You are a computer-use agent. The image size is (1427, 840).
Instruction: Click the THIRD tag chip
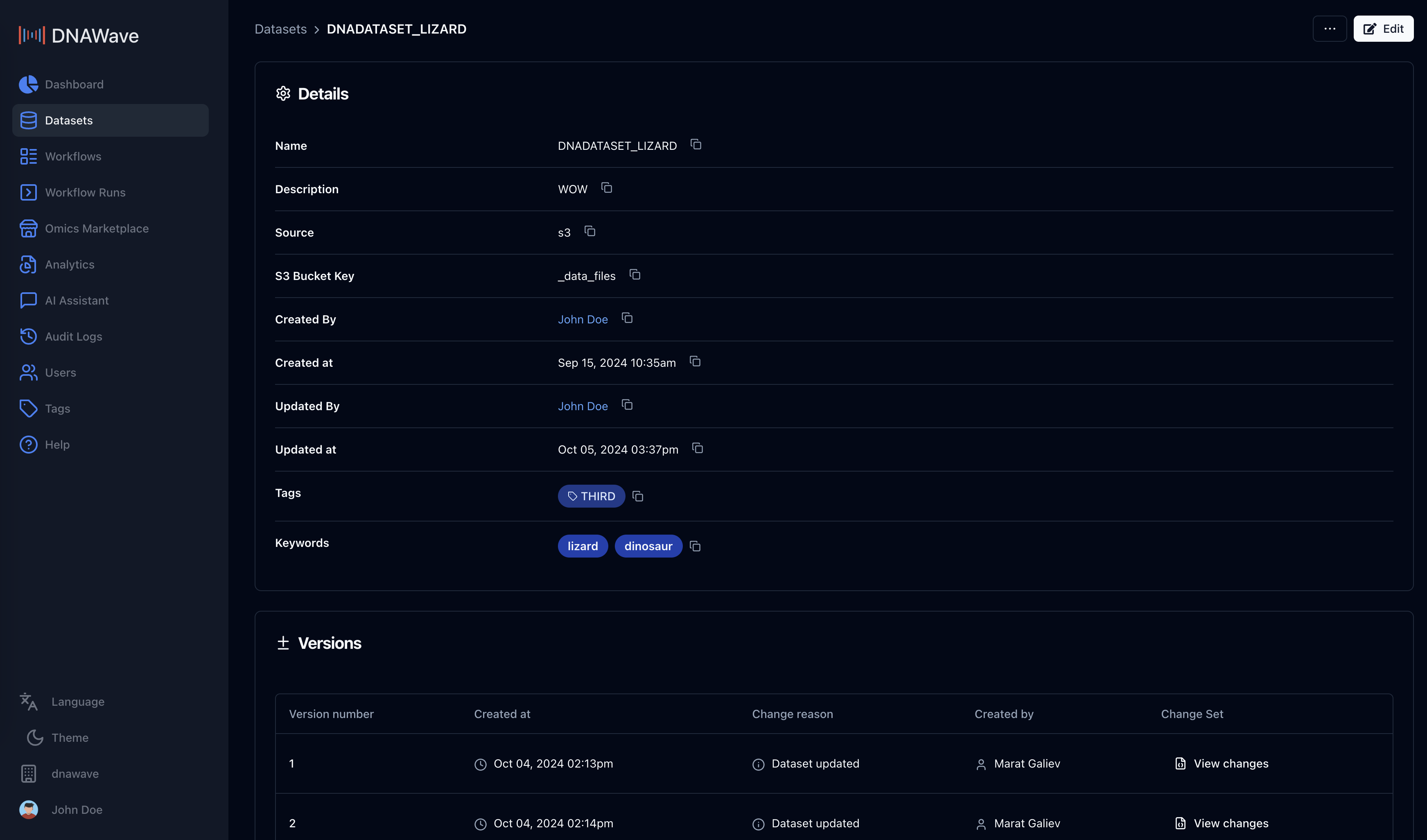click(x=591, y=496)
